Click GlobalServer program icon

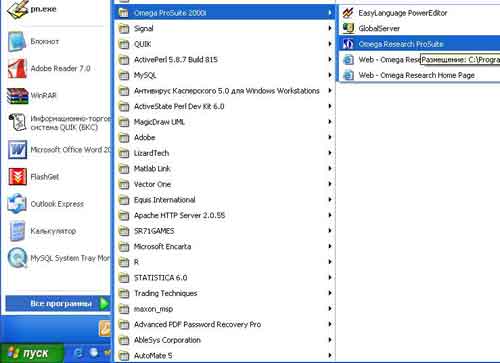[348, 28]
